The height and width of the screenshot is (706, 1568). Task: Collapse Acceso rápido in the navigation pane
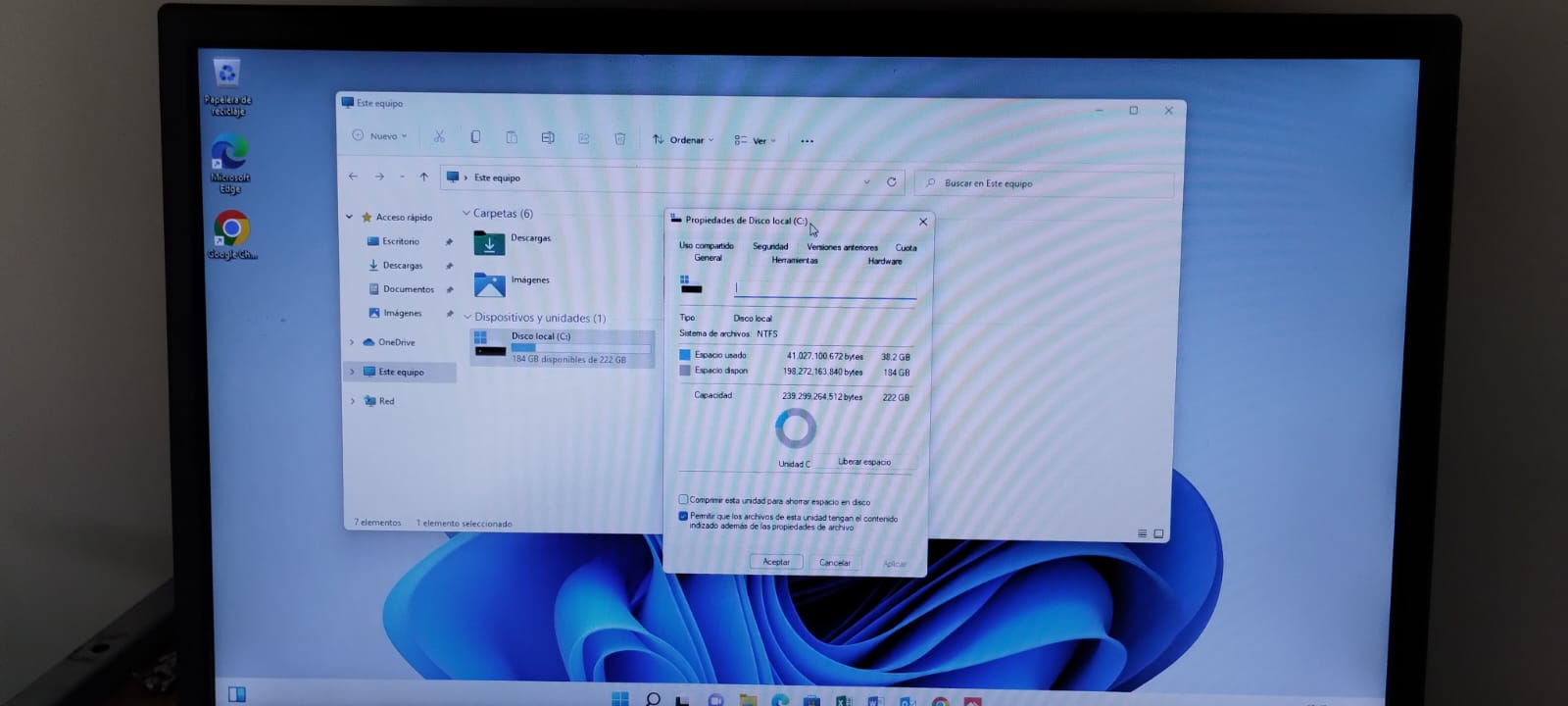[349, 217]
